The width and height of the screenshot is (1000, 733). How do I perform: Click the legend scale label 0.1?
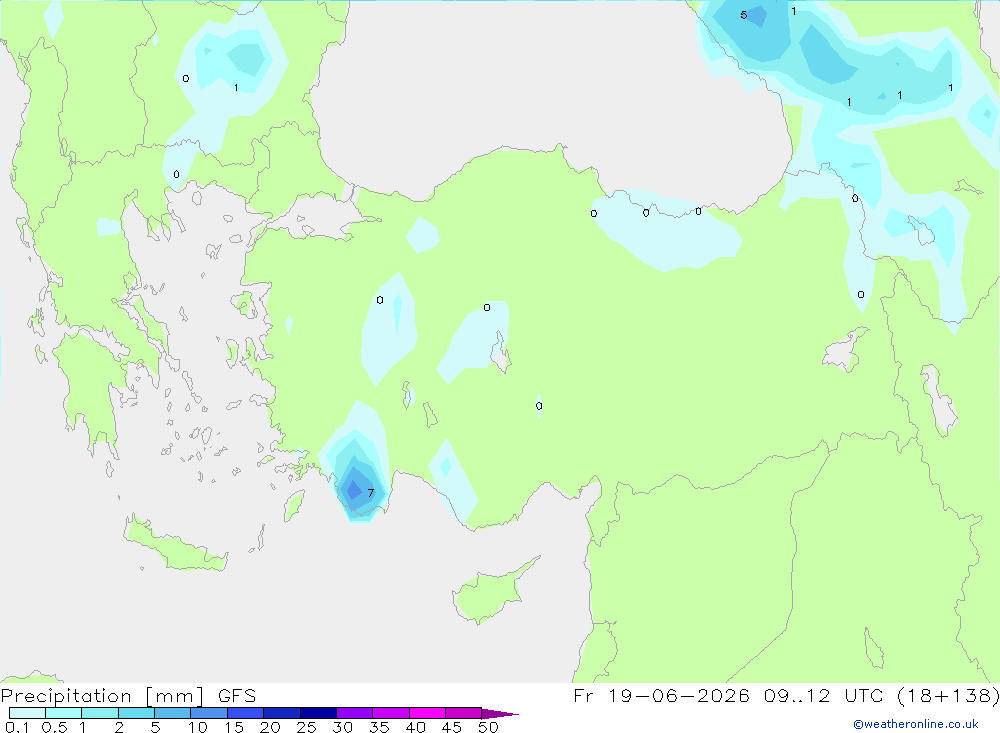pos(17,727)
